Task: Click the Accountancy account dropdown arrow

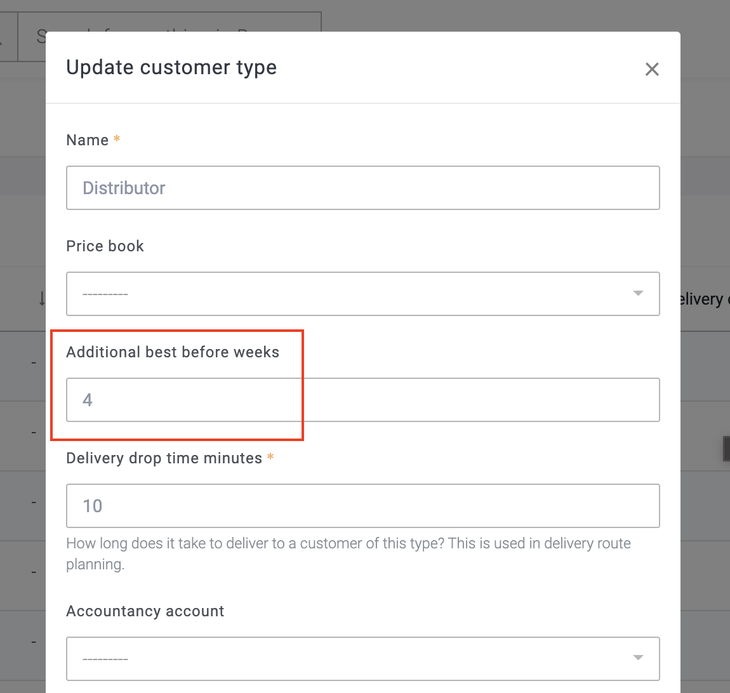Action: pyautogui.click(x=638, y=659)
